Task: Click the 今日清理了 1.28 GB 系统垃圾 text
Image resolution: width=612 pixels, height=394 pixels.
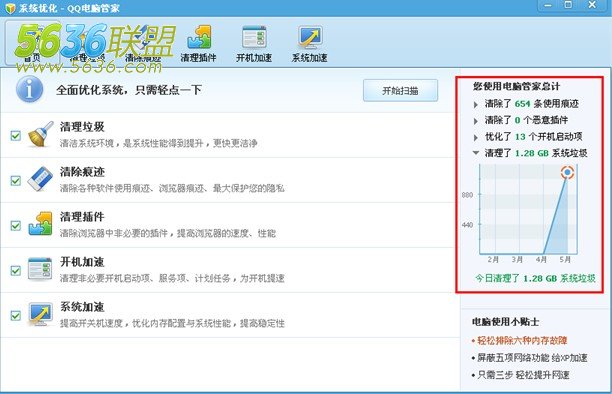Action: [x=535, y=278]
